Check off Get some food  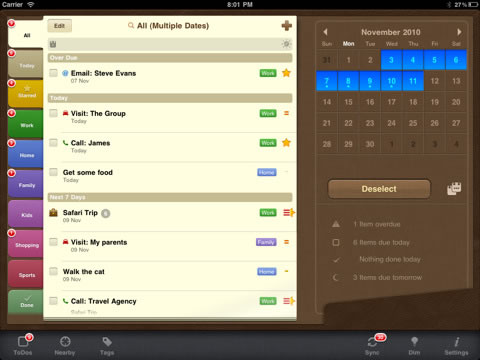click(53, 172)
